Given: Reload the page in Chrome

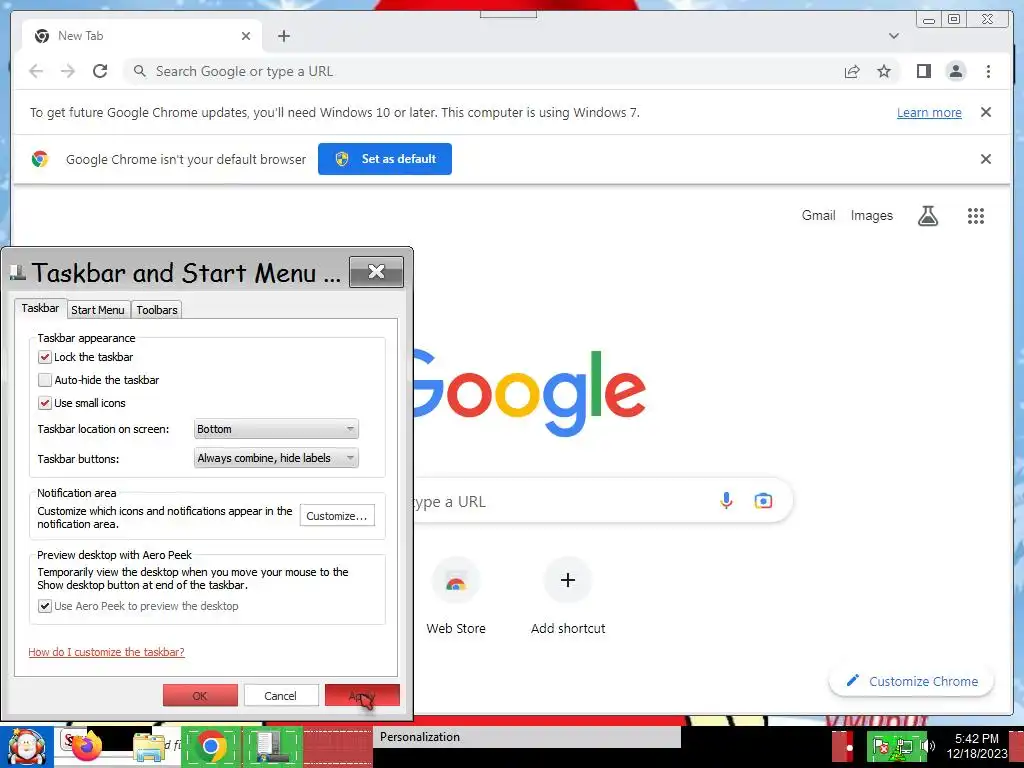Looking at the screenshot, I should tap(100, 71).
